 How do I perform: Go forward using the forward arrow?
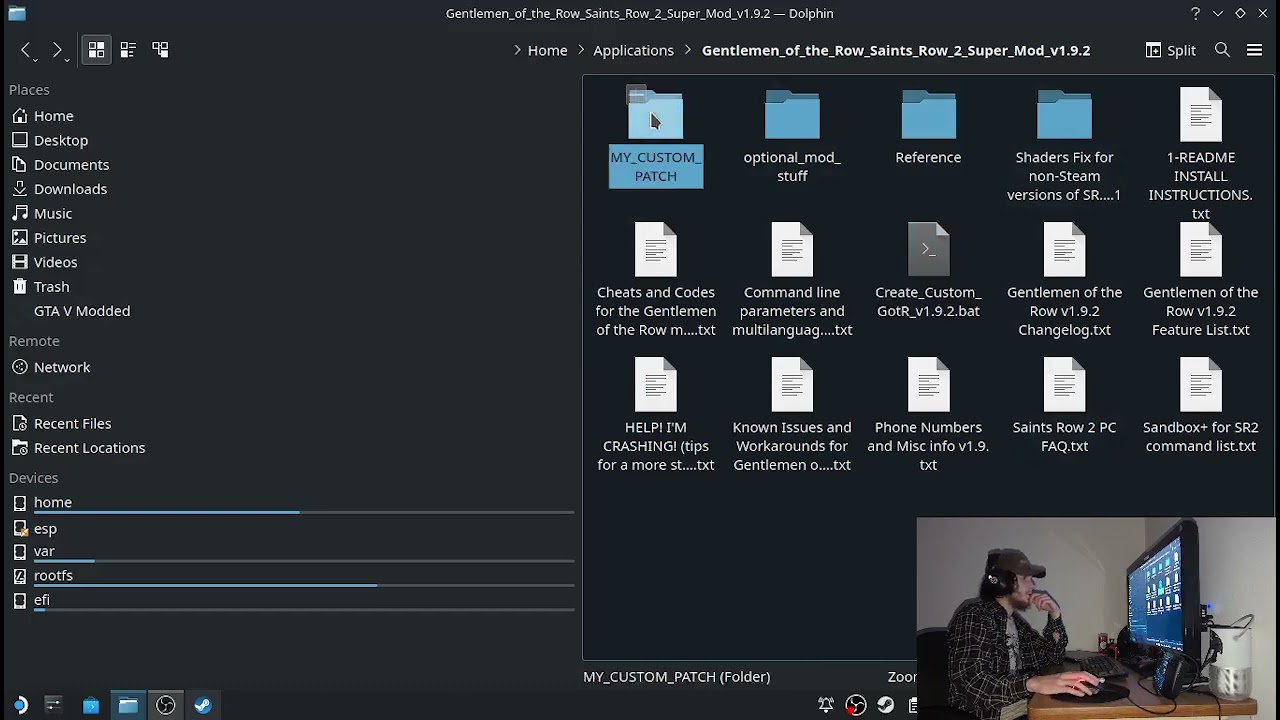pos(57,50)
